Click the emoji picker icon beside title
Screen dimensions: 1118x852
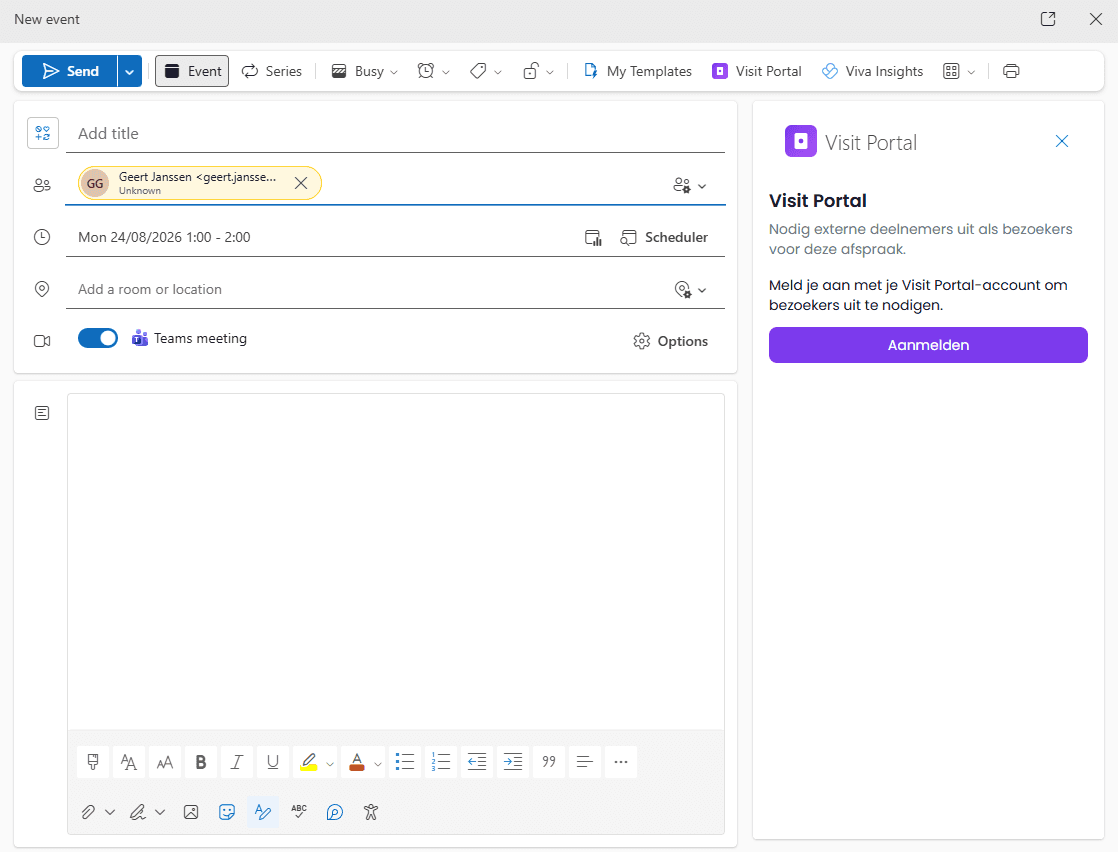[x=43, y=133]
